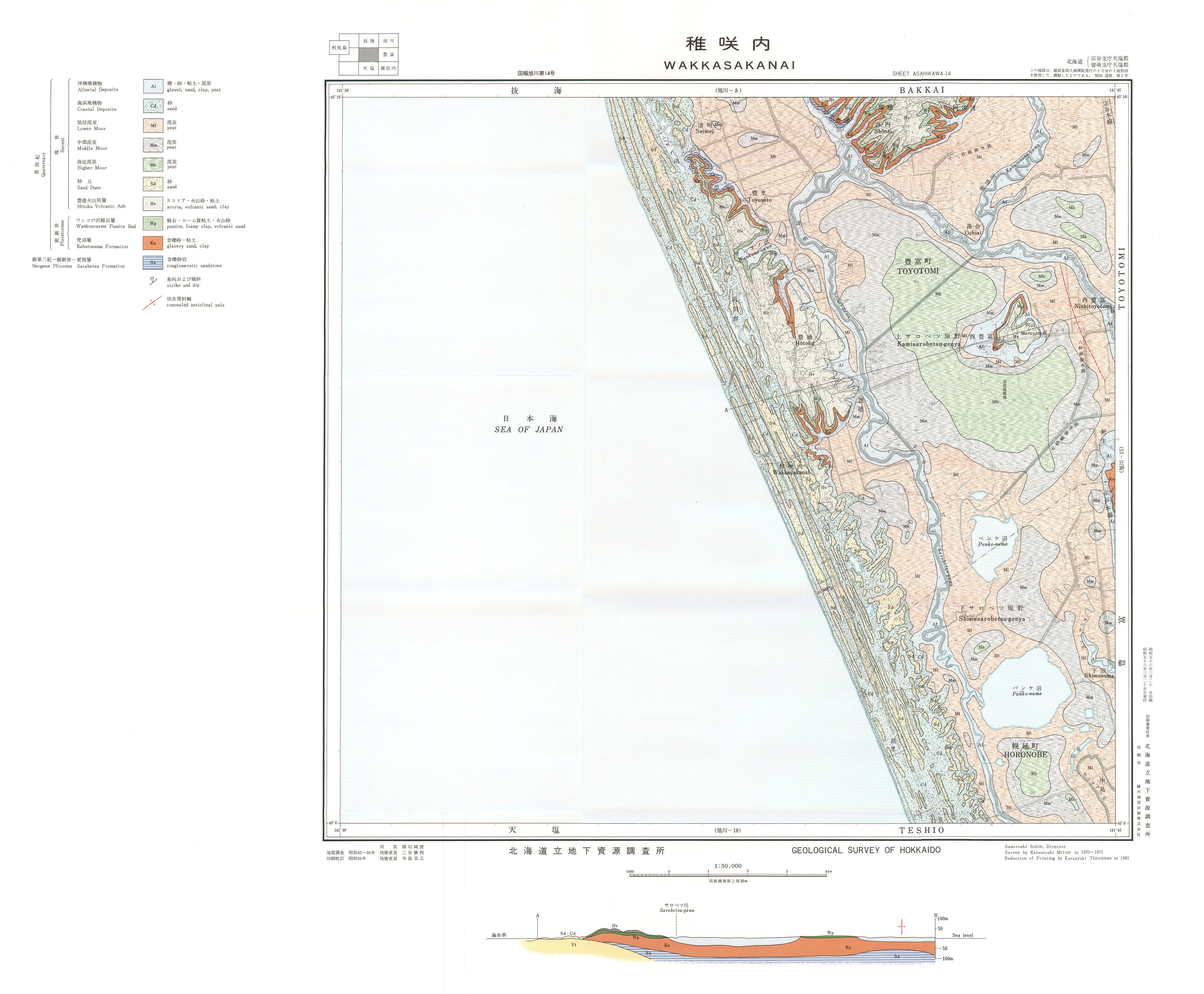Select the Sd sand dune legend box
The image size is (1204, 994).
(153, 184)
